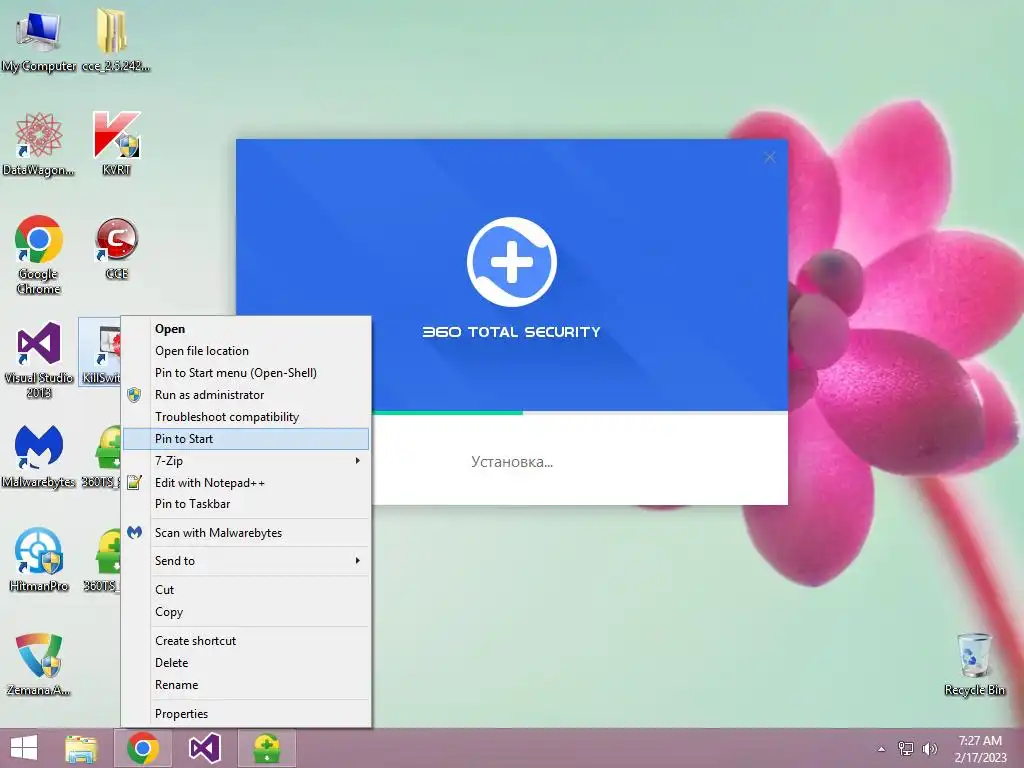Open the network tray icon
Viewport: 1024px width, 768px height.
(x=905, y=749)
